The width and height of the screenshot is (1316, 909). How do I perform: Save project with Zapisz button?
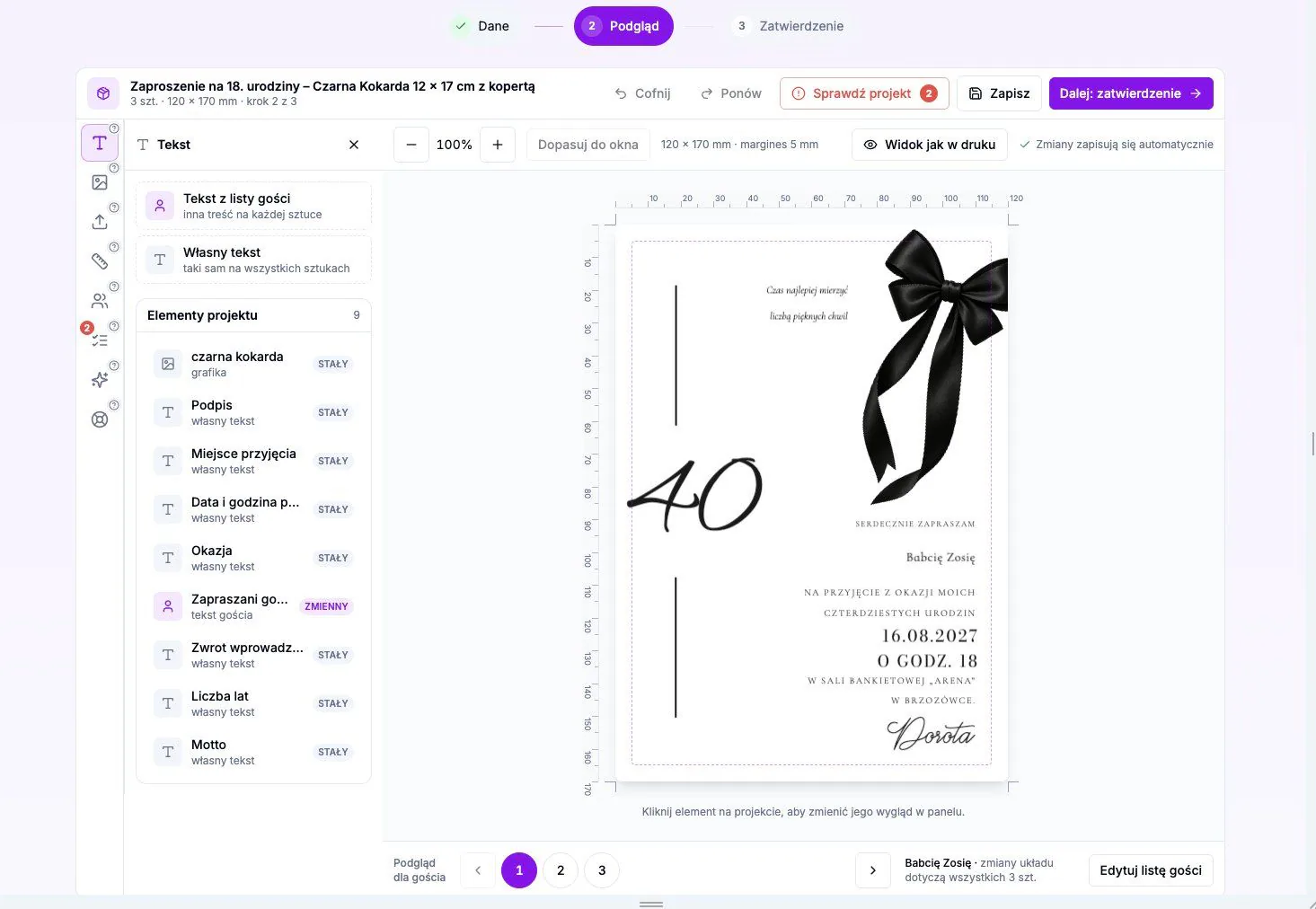tap(1000, 93)
